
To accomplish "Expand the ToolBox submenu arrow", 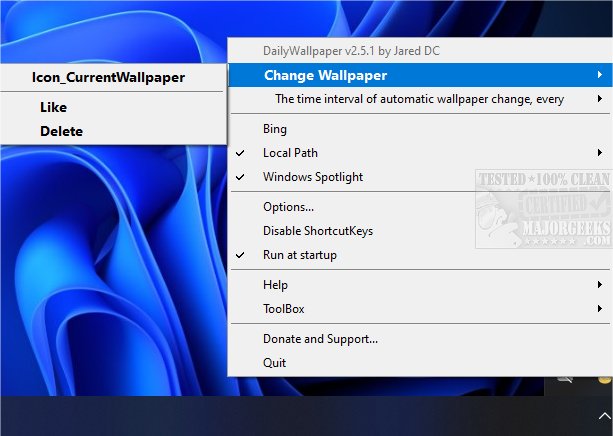I will click(x=599, y=309).
